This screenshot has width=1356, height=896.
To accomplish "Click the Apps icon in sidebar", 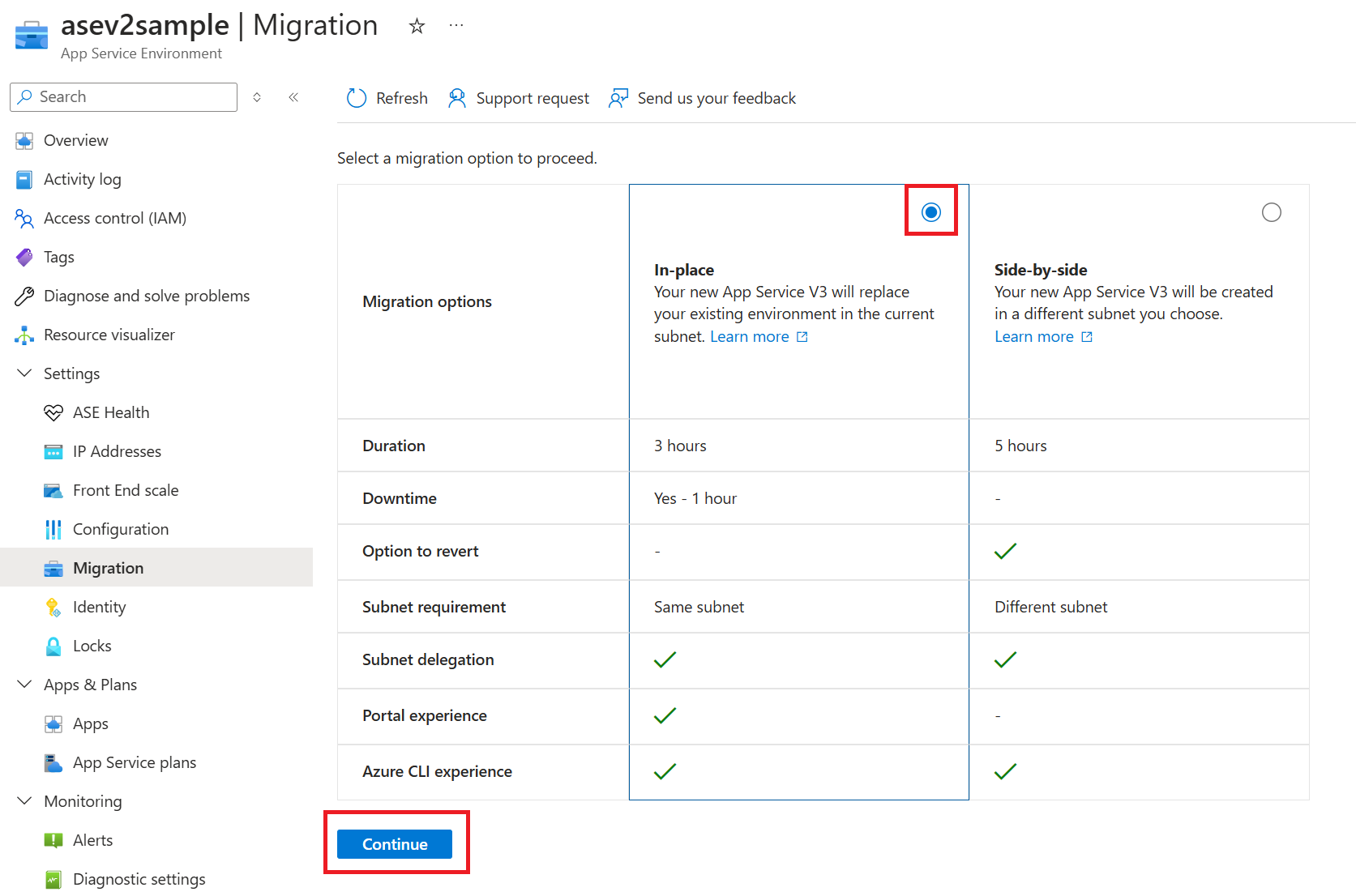I will click(x=53, y=724).
